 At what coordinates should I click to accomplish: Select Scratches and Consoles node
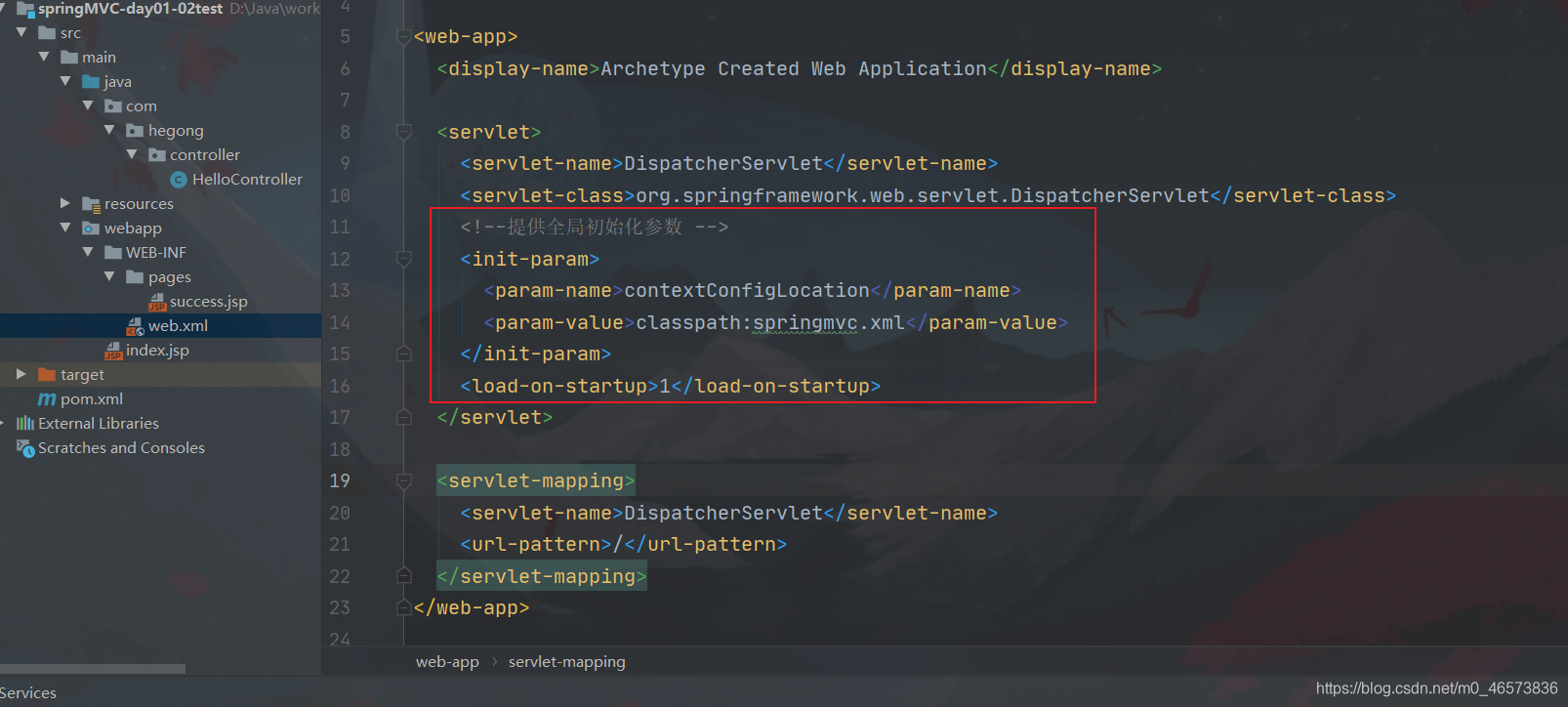click(121, 447)
